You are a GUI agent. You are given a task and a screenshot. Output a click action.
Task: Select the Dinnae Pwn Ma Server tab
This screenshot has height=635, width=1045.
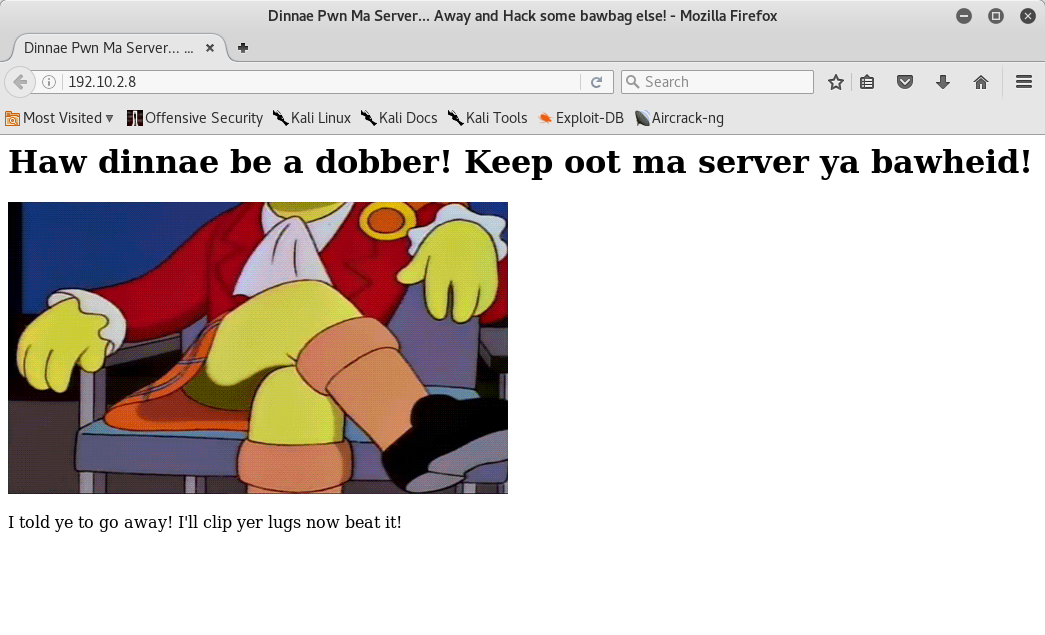110,46
